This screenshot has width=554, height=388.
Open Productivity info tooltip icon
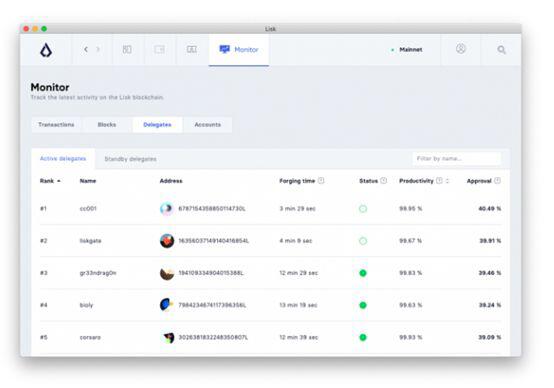439,181
